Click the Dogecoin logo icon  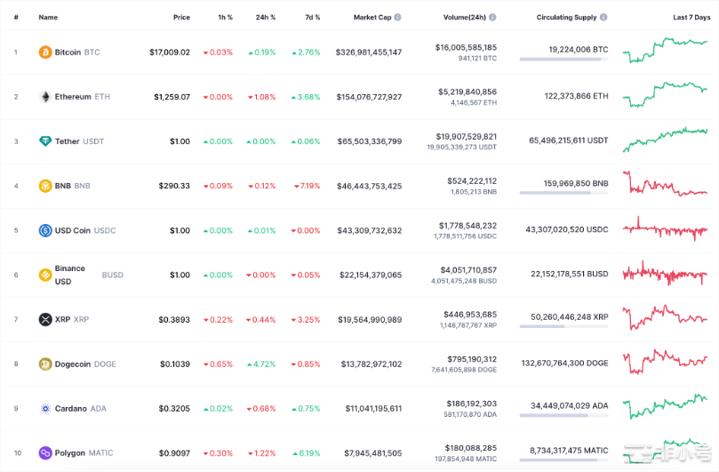45,364
